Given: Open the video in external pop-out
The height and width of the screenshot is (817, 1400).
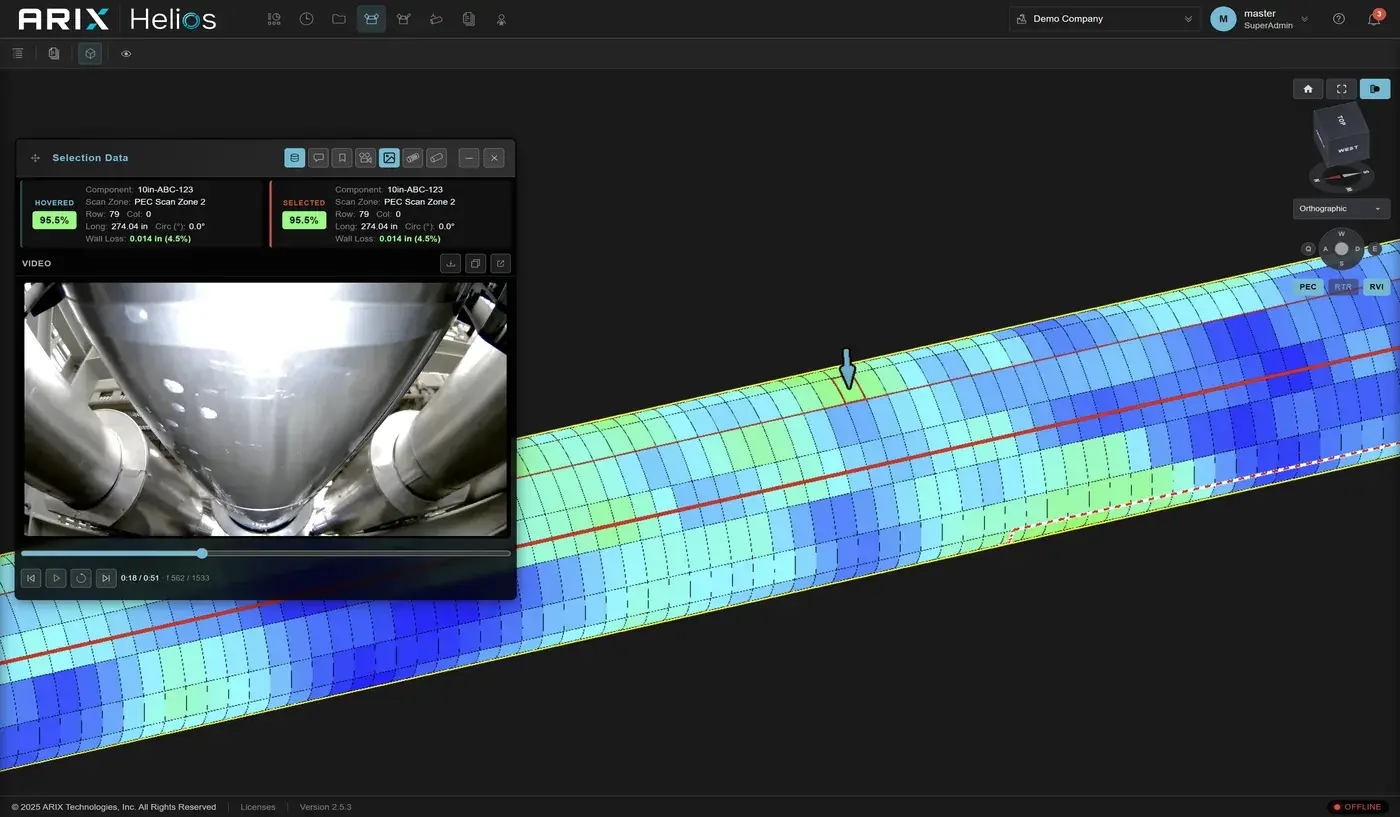Looking at the screenshot, I should [501, 264].
